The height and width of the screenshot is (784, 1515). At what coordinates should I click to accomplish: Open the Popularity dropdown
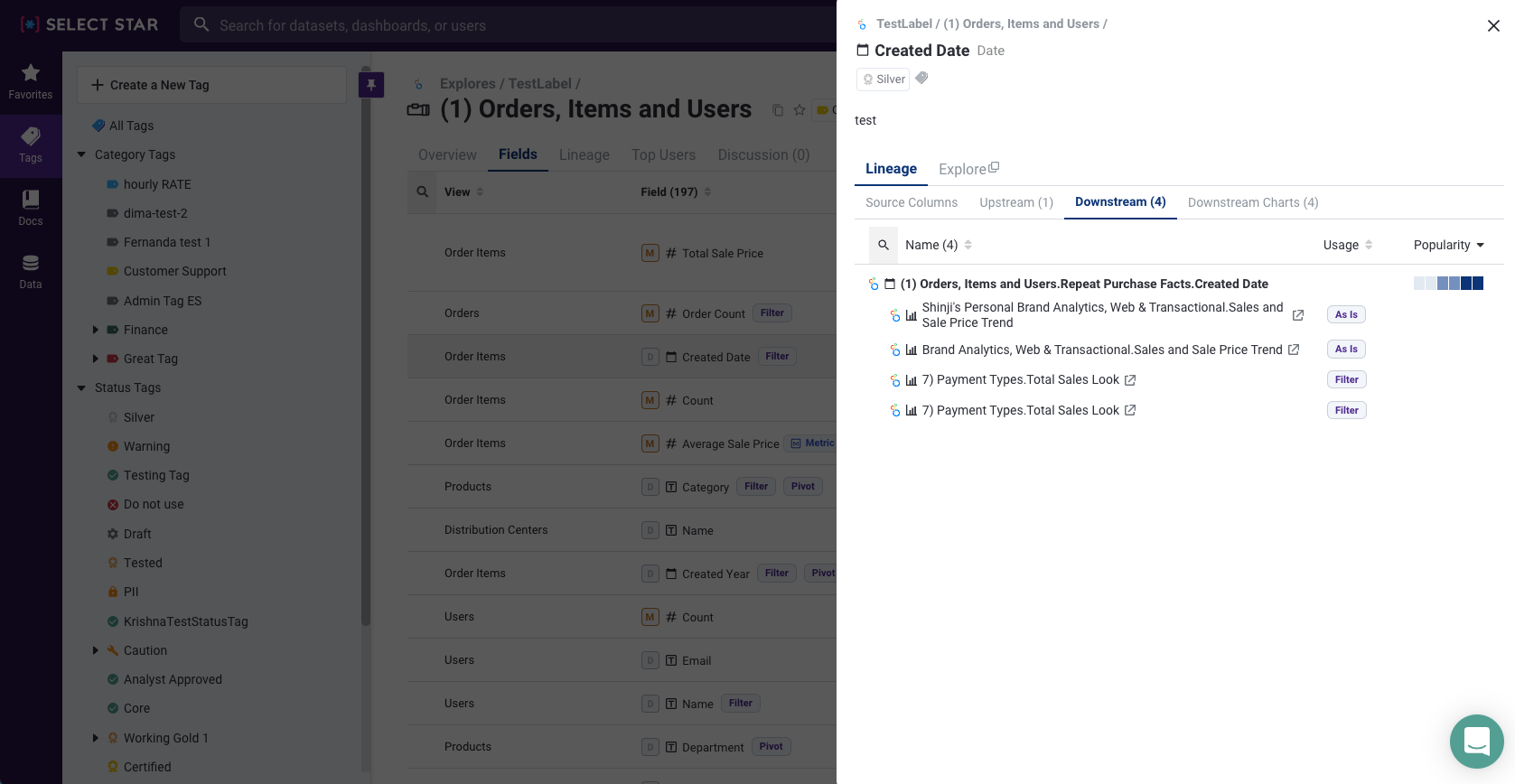coord(1448,245)
